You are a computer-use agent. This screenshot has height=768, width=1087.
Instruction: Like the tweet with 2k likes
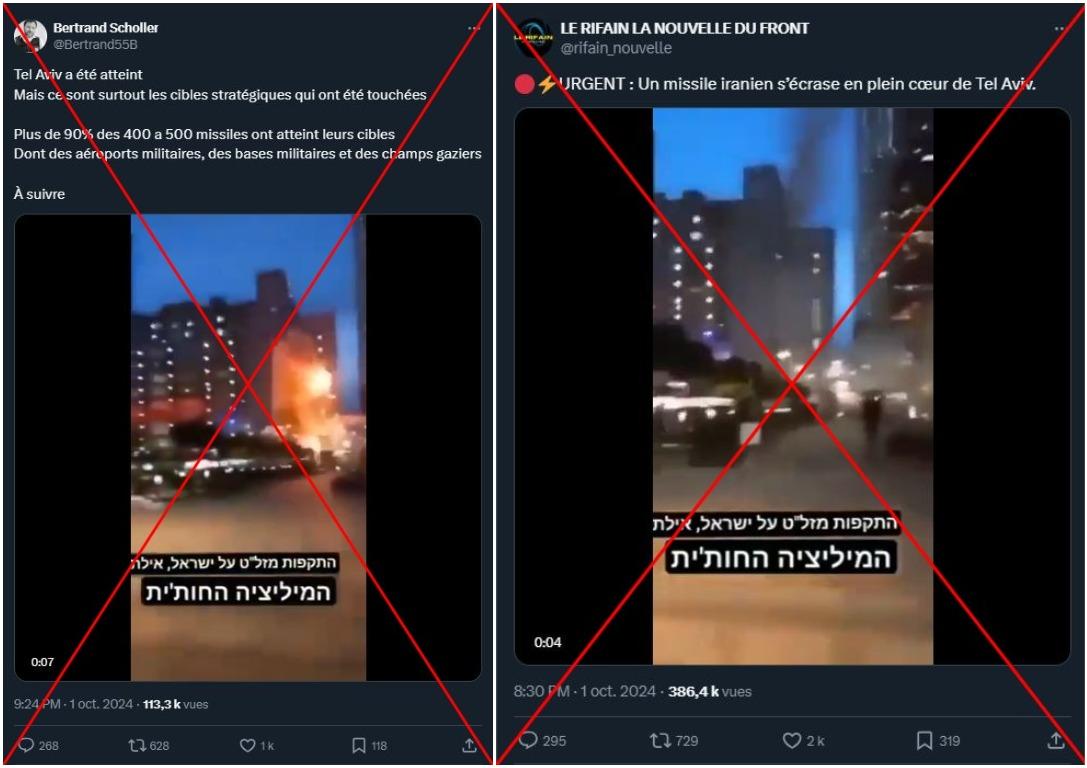pos(792,740)
